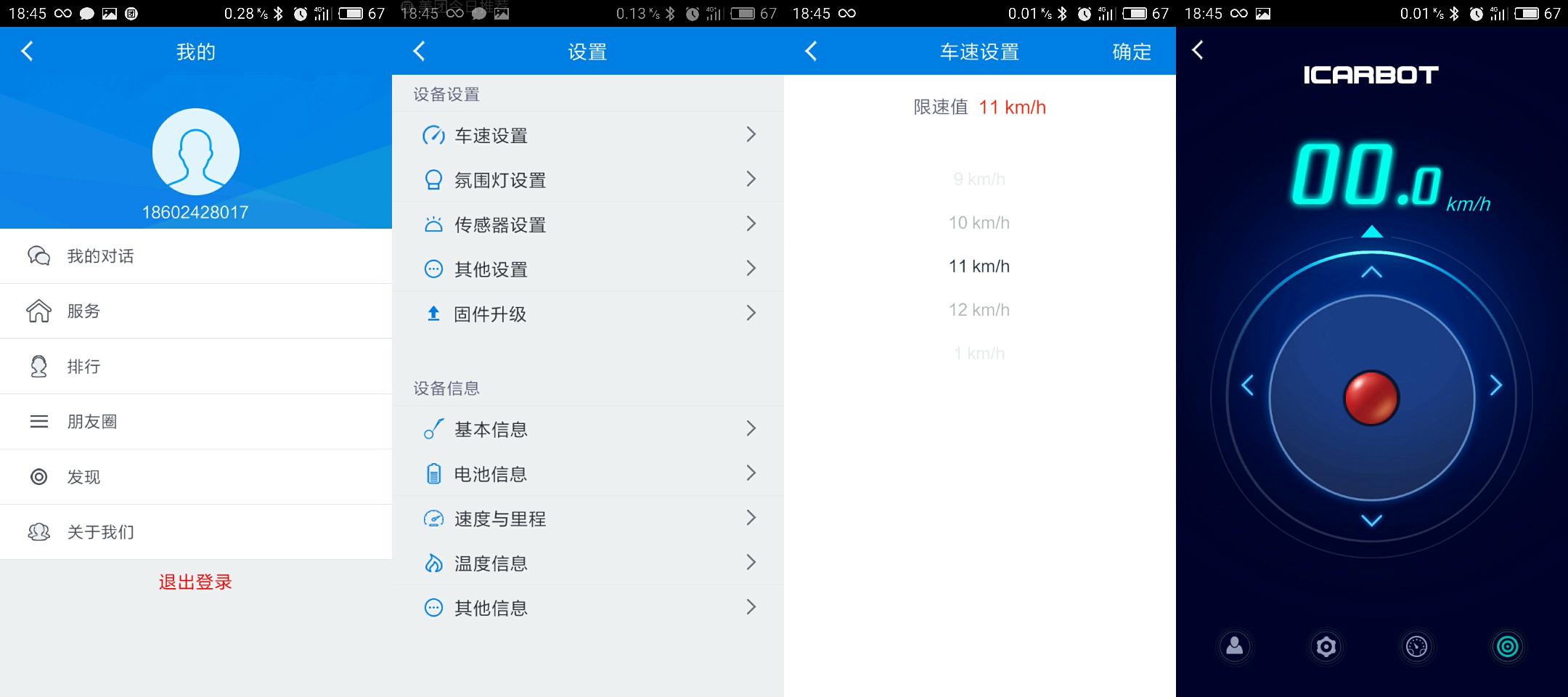This screenshot has height=697, width=1568.
Task: Click the 氛围灯设置 lamp icon
Action: click(x=434, y=179)
